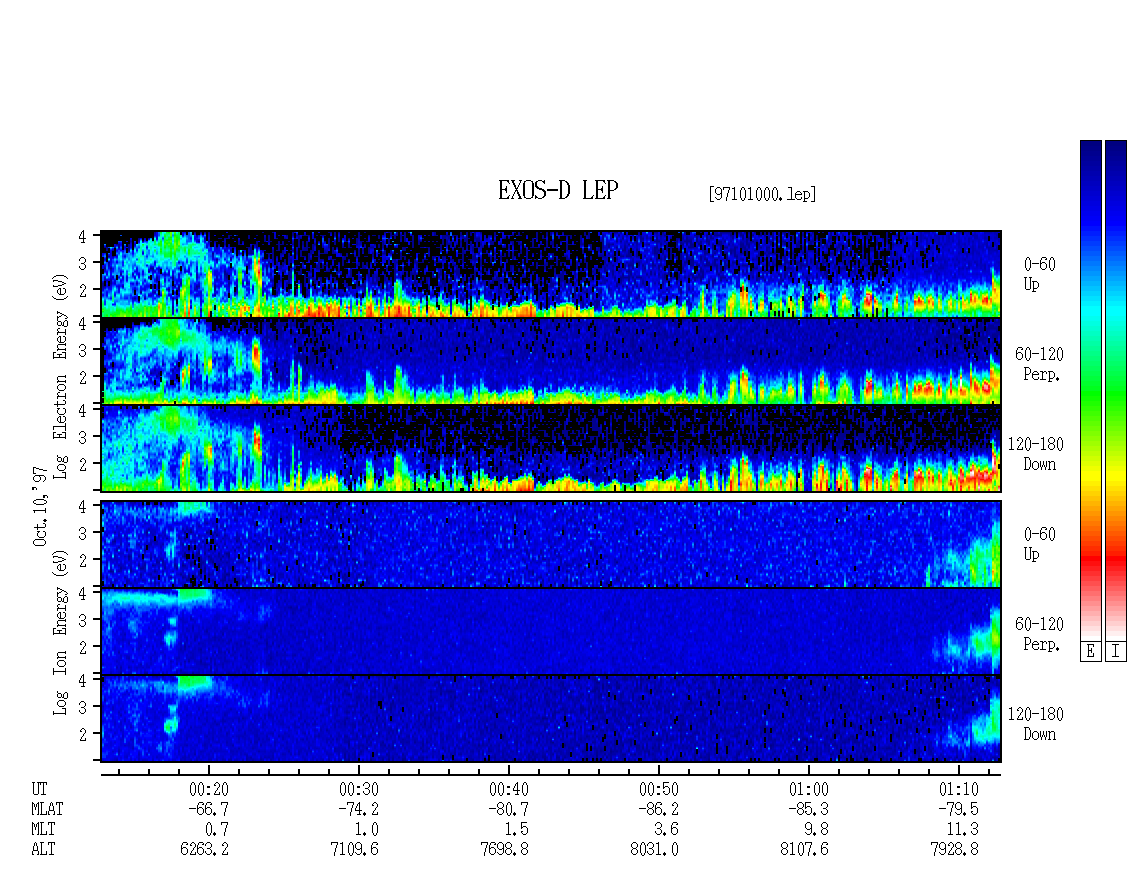Viewport: 1130px width, 875px height.
Task: Click the ALT value 7698.8
Action: pyautogui.click(x=504, y=850)
